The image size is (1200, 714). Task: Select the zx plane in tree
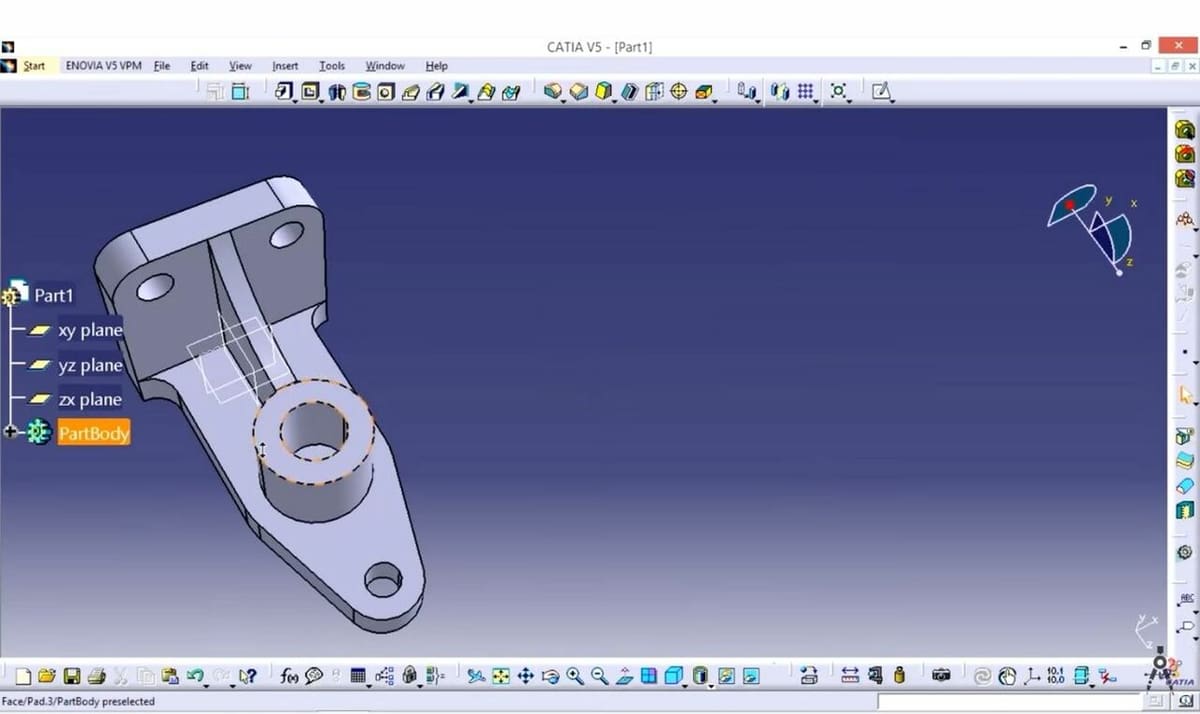pos(90,399)
